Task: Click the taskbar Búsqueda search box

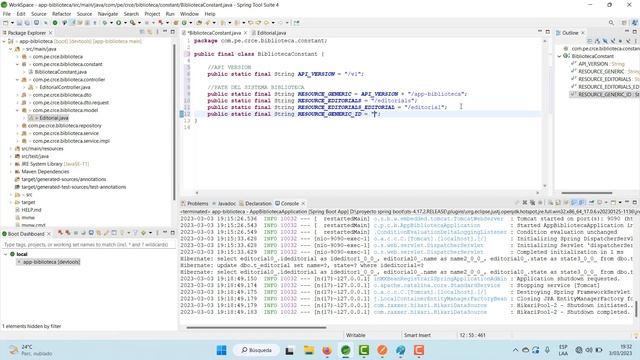Action: pyautogui.click(x=256, y=350)
